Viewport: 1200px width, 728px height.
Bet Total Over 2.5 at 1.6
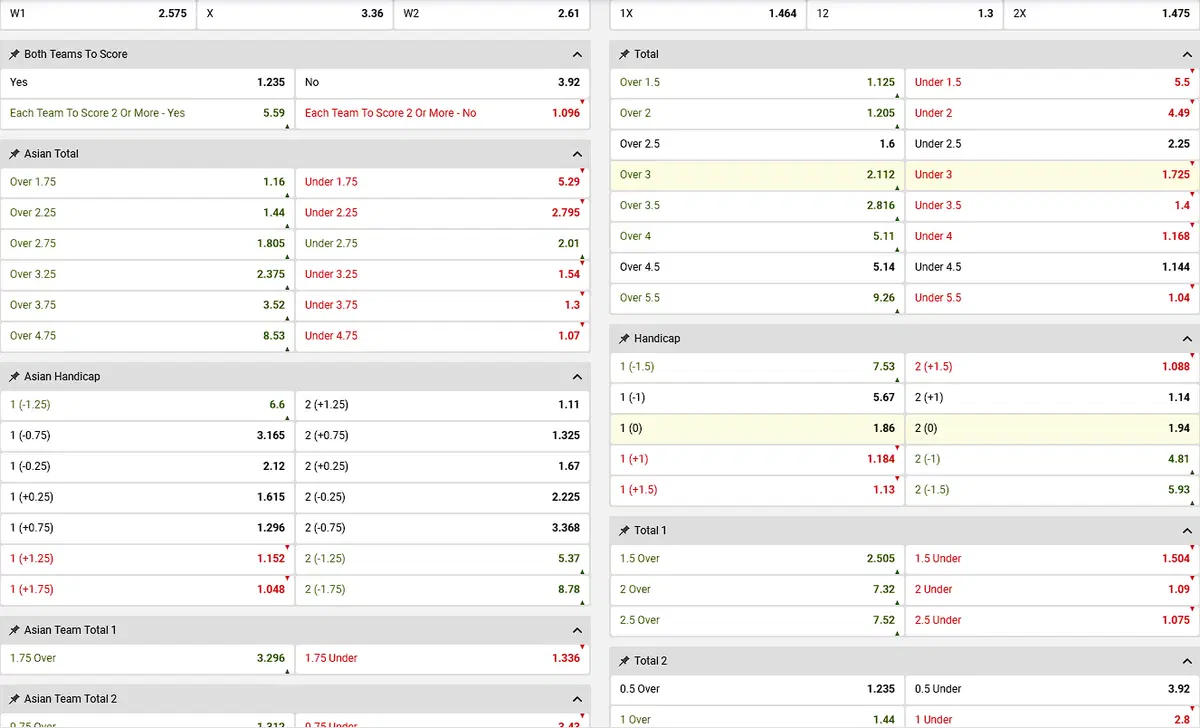pos(757,145)
